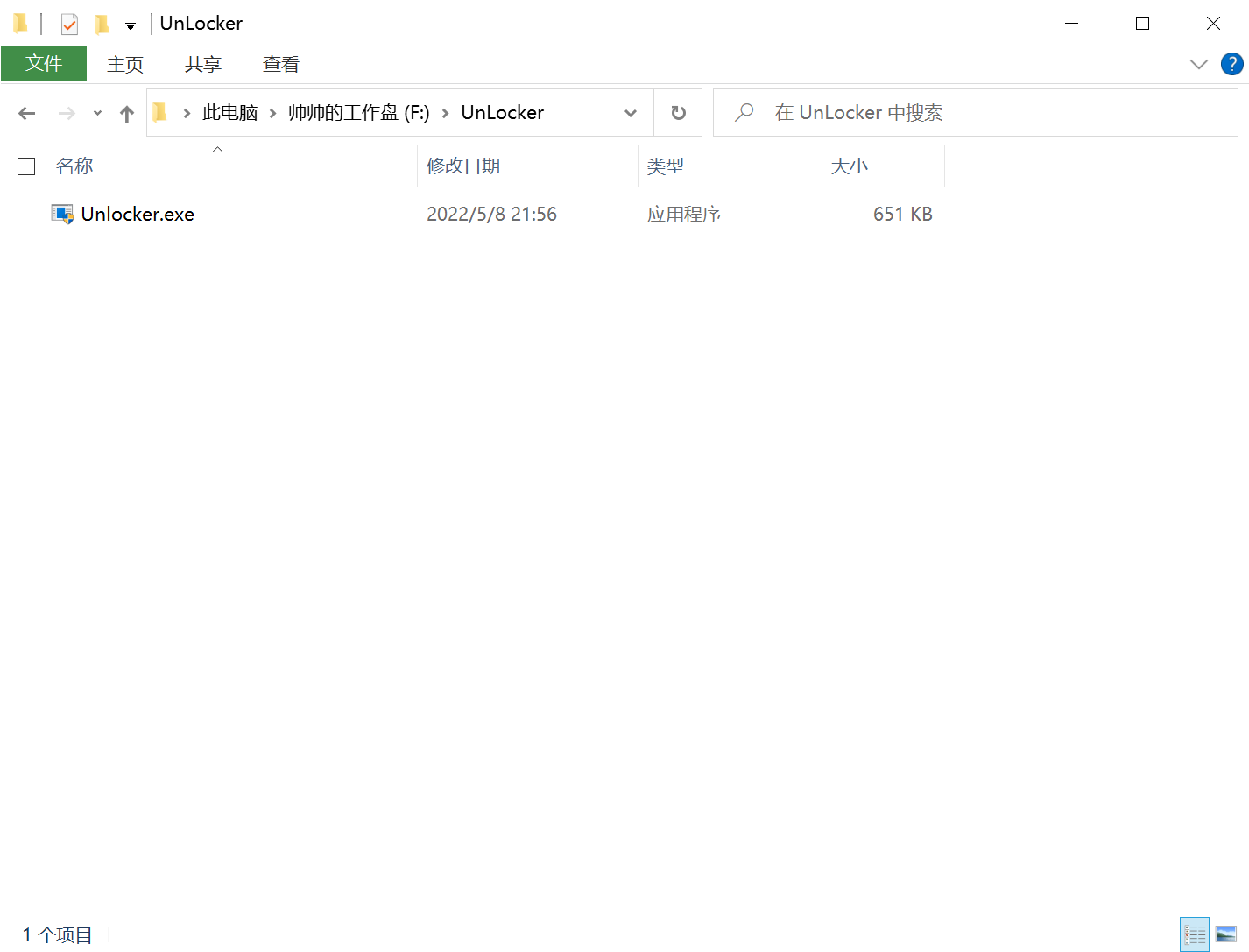Click the search magnifier icon

click(x=744, y=112)
